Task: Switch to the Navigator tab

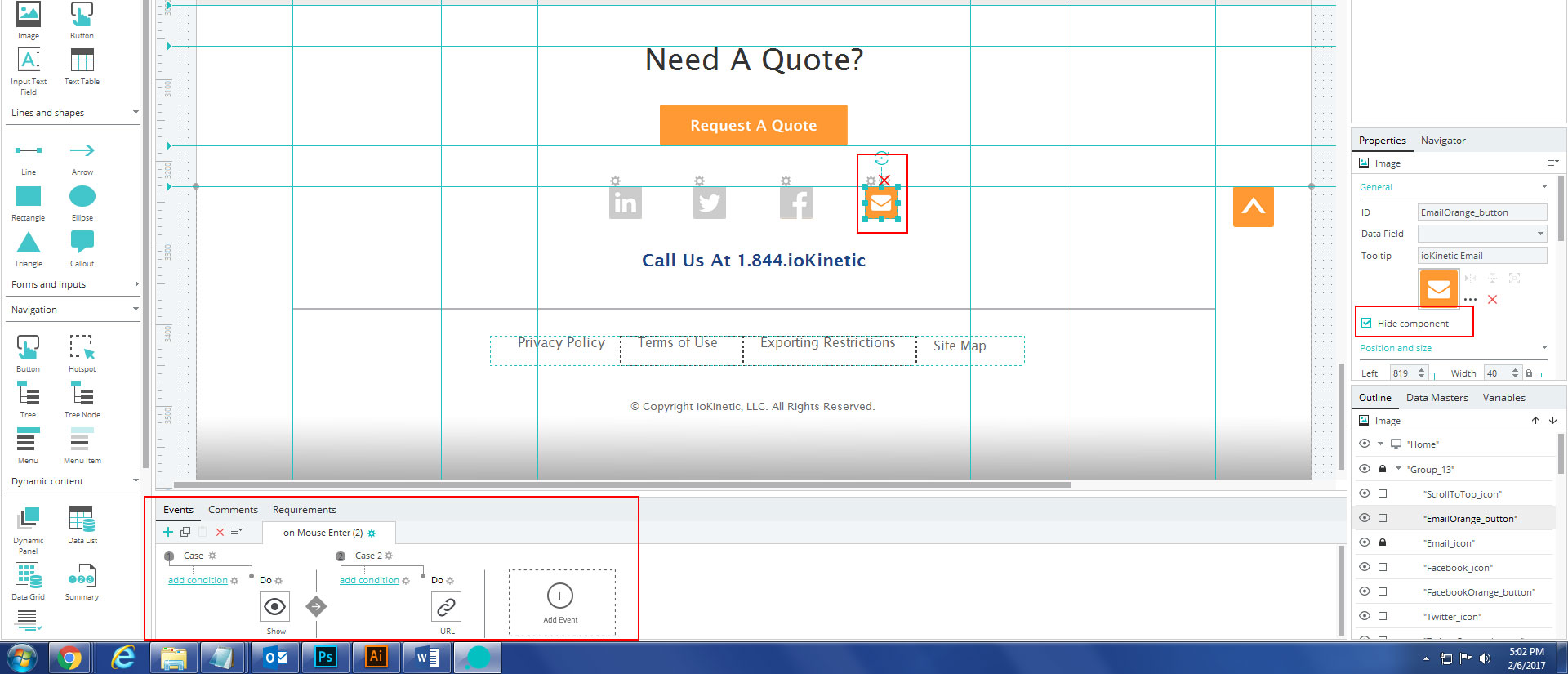Action: coord(1442,141)
